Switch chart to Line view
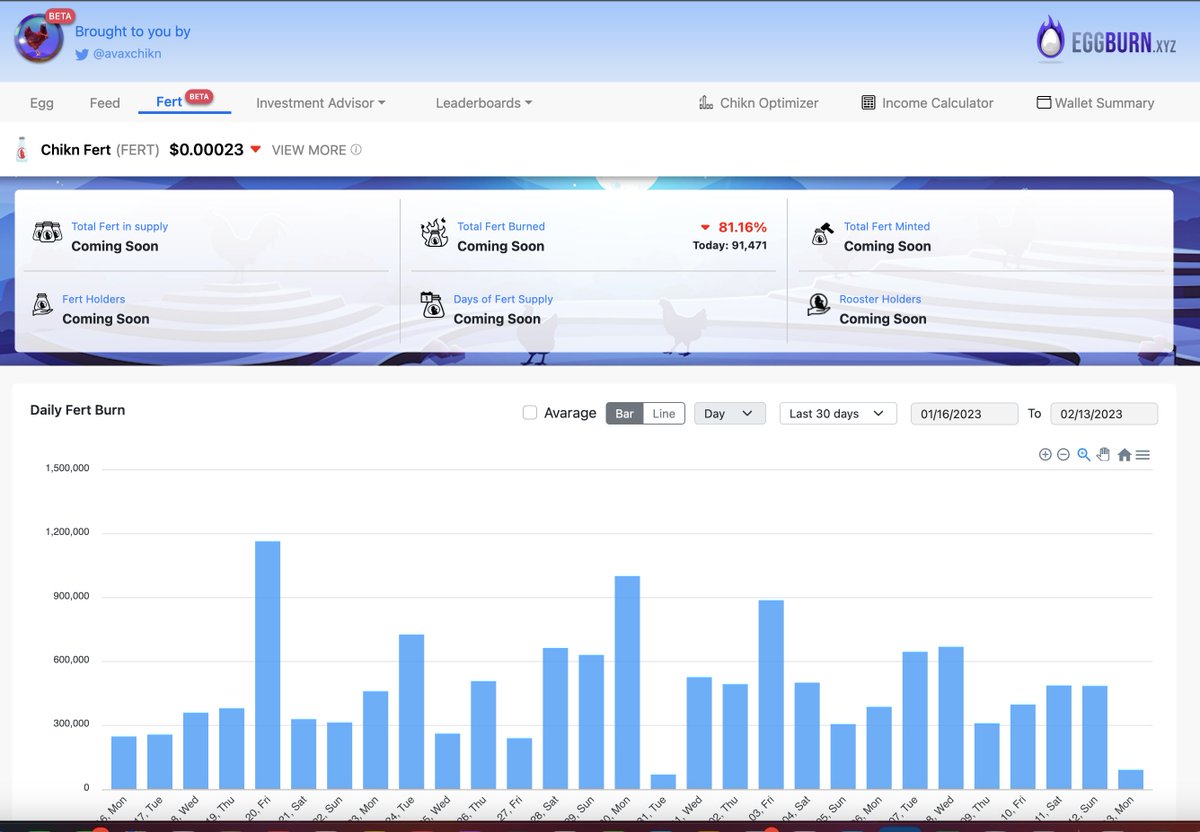Viewport: 1200px width, 832px height. [x=664, y=414]
